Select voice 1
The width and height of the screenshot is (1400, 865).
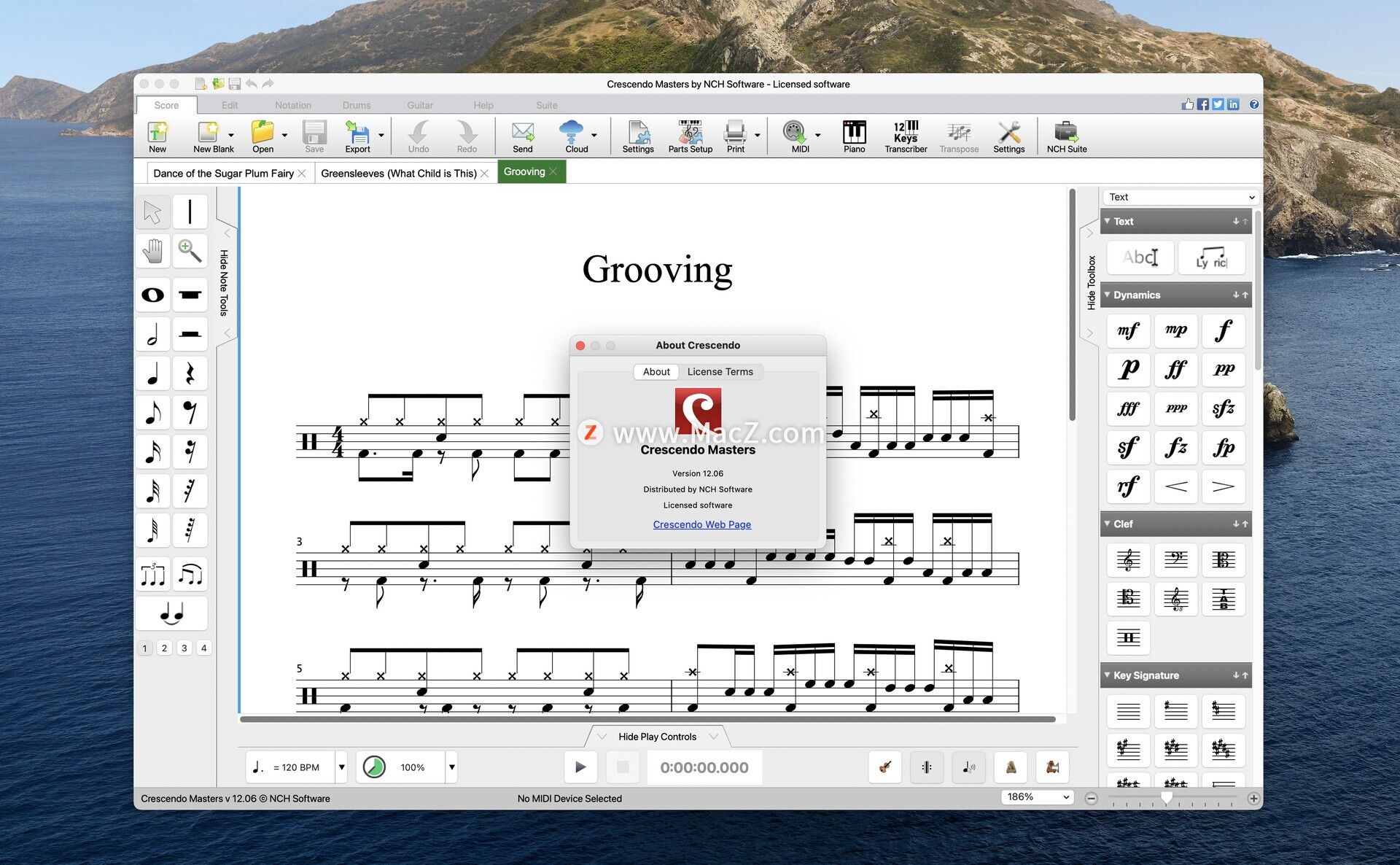pyautogui.click(x=144, y=648)
